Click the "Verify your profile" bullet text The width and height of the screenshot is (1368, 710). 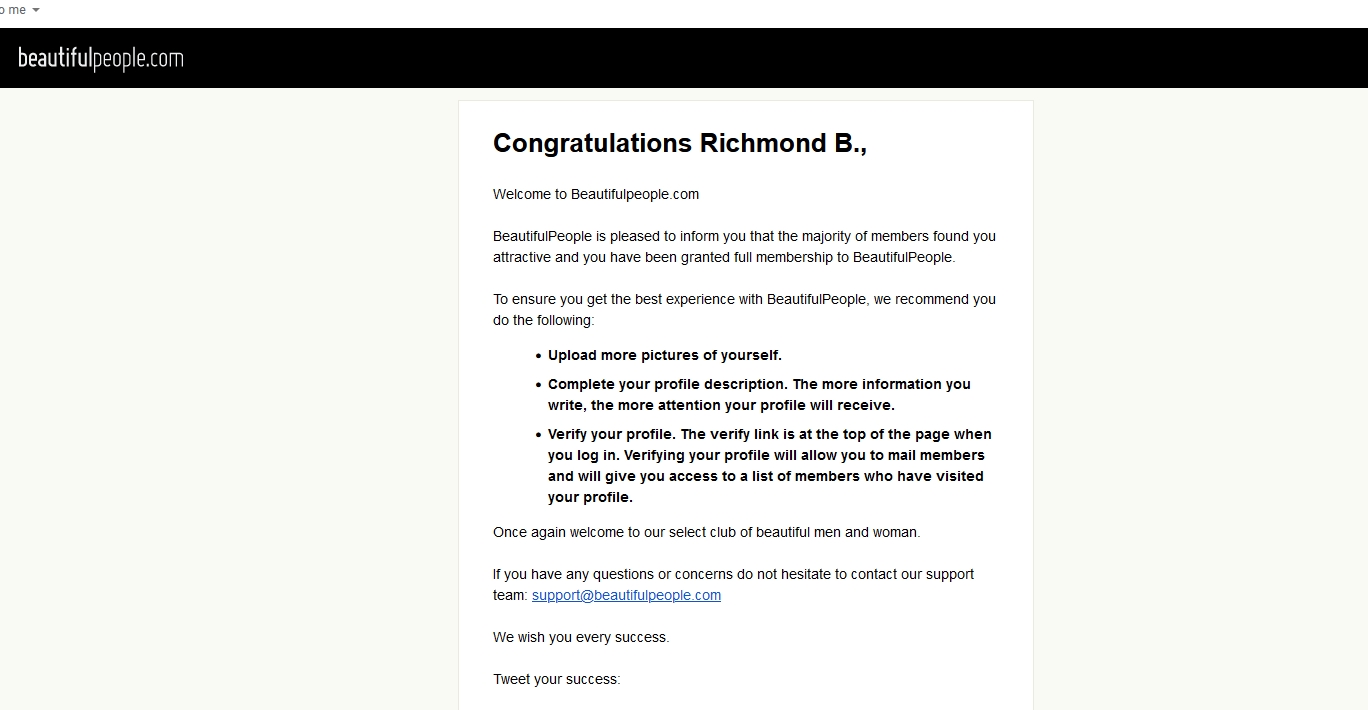coord(769,465)
